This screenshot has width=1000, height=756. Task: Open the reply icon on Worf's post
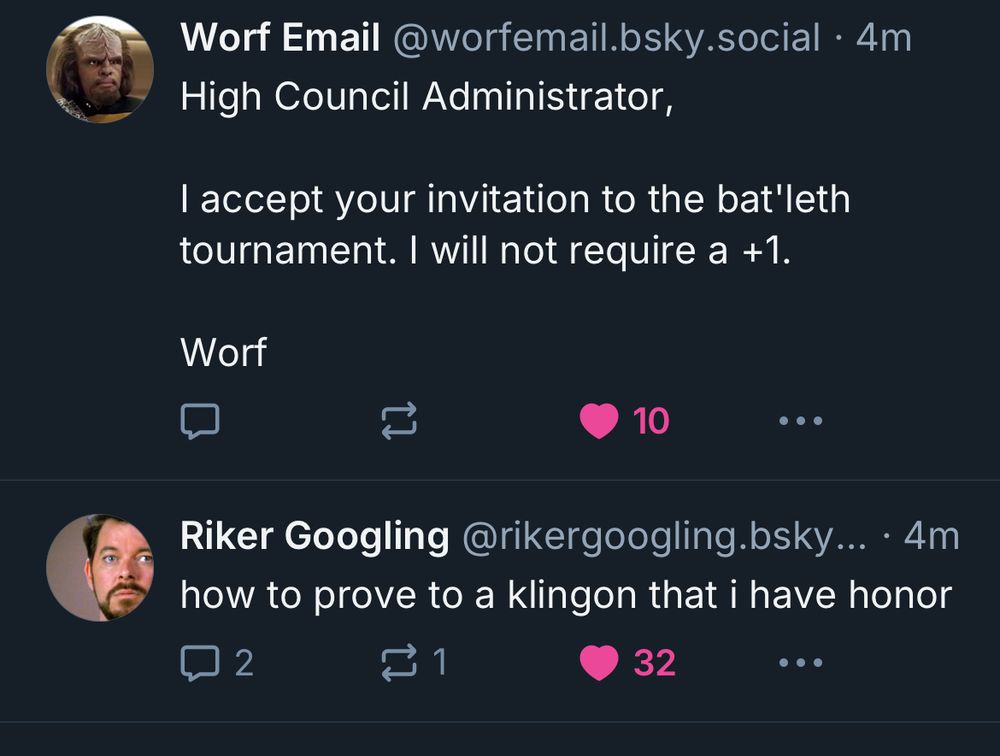200,420
